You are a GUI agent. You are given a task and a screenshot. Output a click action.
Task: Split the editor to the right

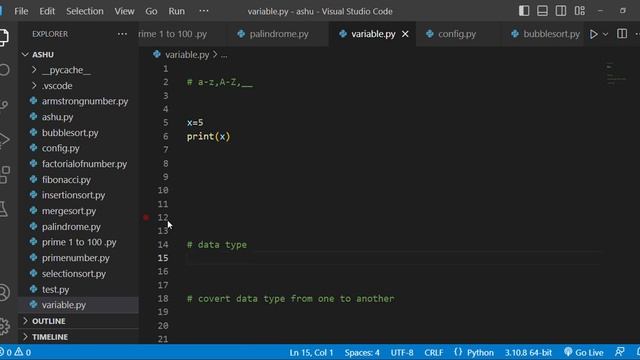click(622, 34)
